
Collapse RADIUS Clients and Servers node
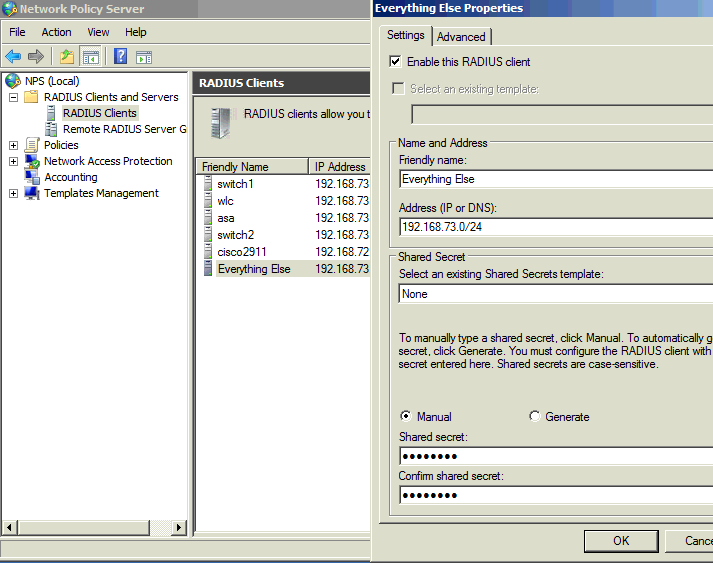click(x=14, y=97)
